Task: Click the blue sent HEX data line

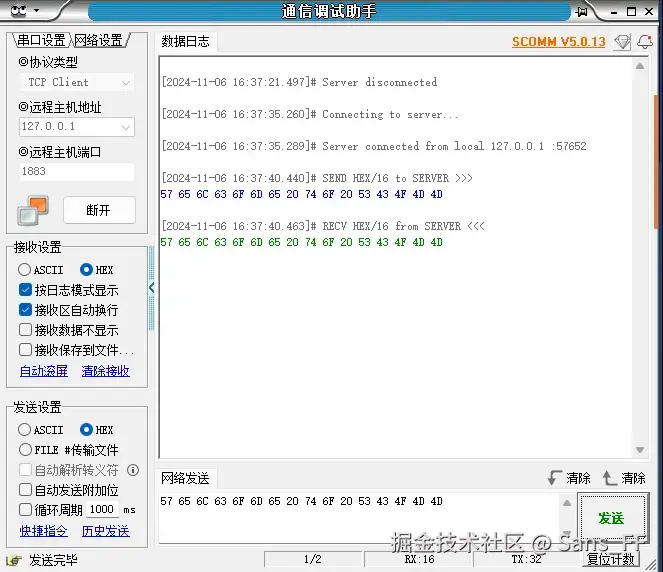Action: point(301,194)
